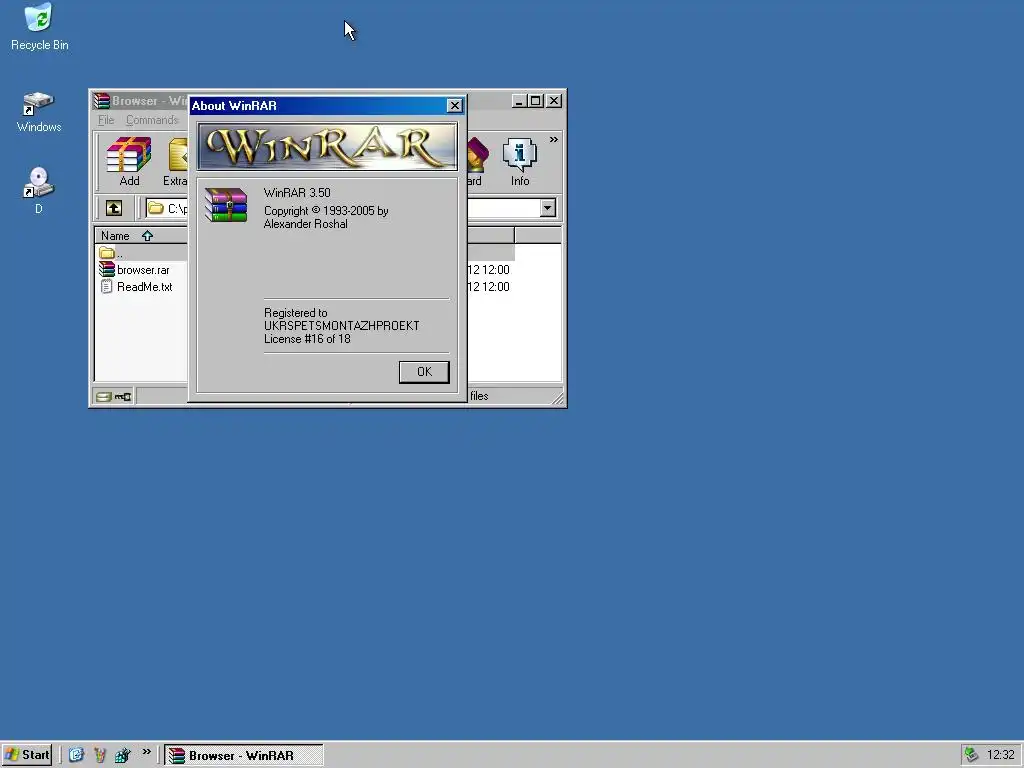Click the key password icon in status bar
1024x768 pixels.
[123, 396]
